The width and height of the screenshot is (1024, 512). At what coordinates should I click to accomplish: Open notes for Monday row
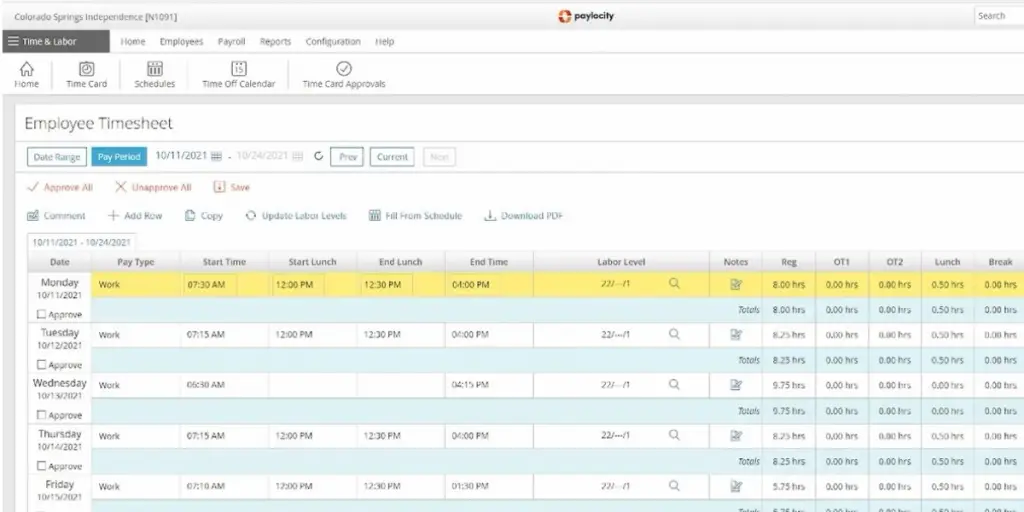[x=736, y=284]
